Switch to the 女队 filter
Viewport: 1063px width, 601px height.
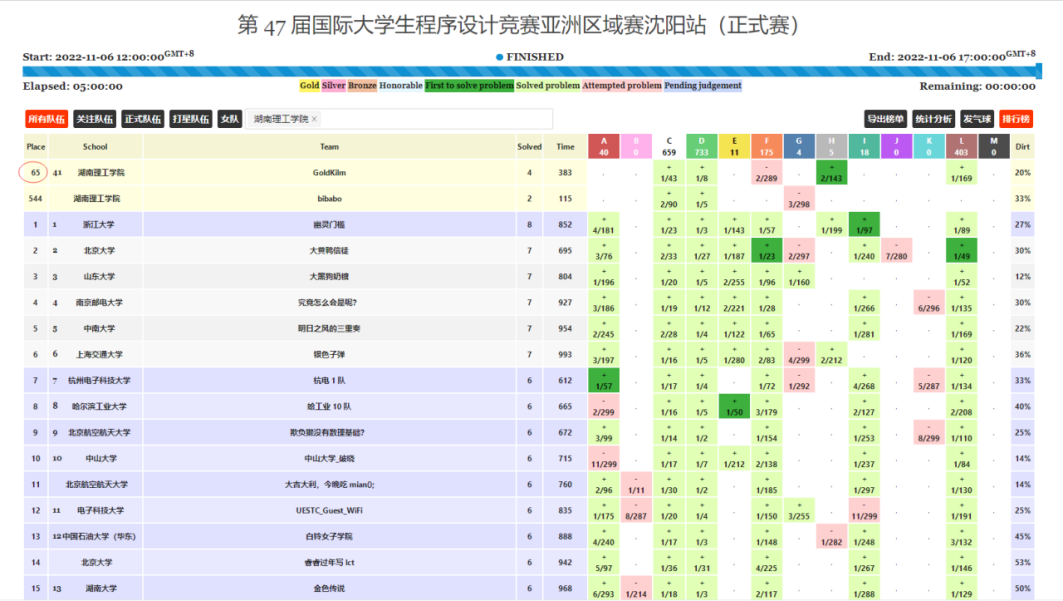click(x=230, y=119)
